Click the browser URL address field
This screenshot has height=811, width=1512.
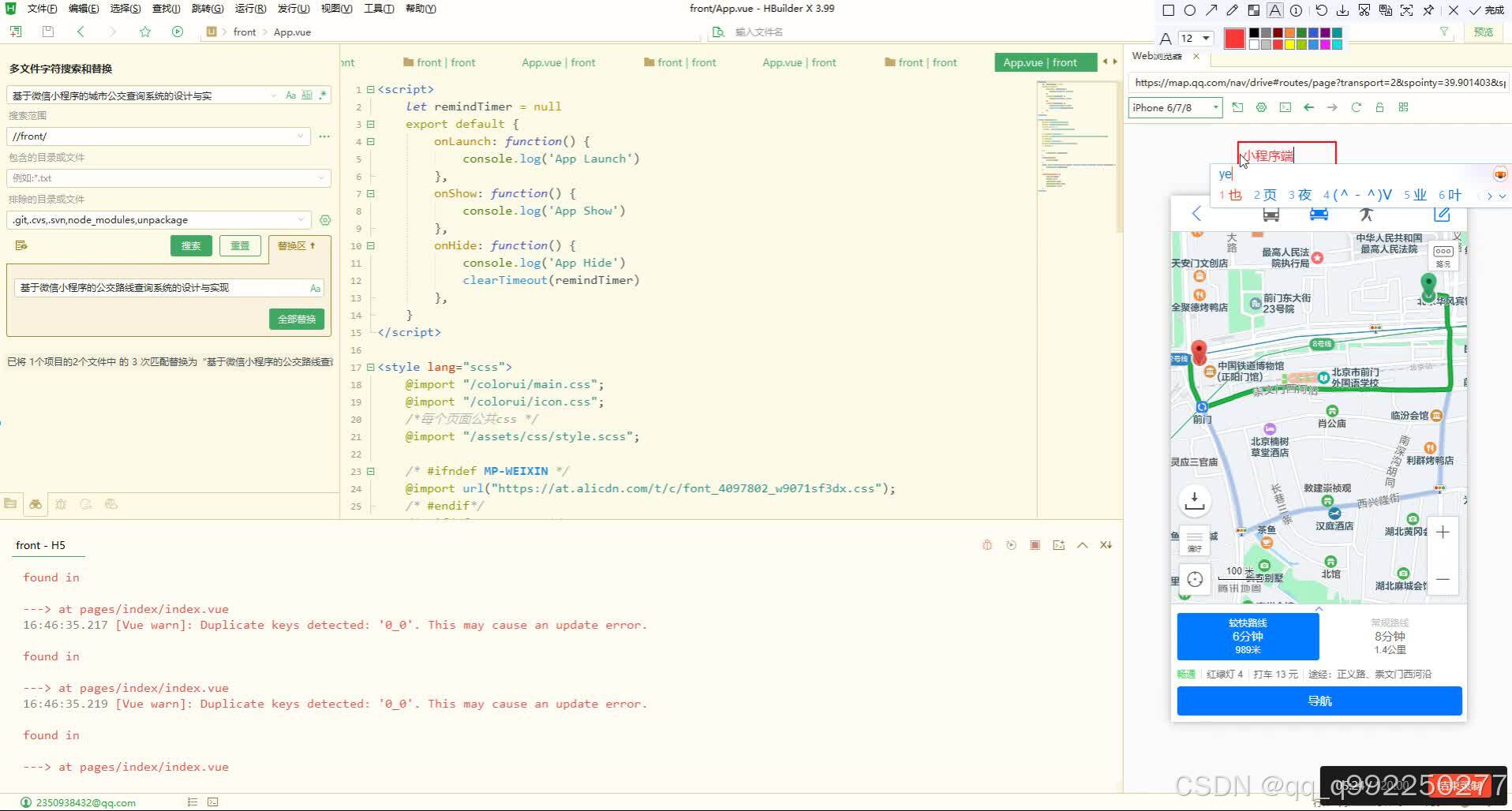click(x=1318, y=82)
